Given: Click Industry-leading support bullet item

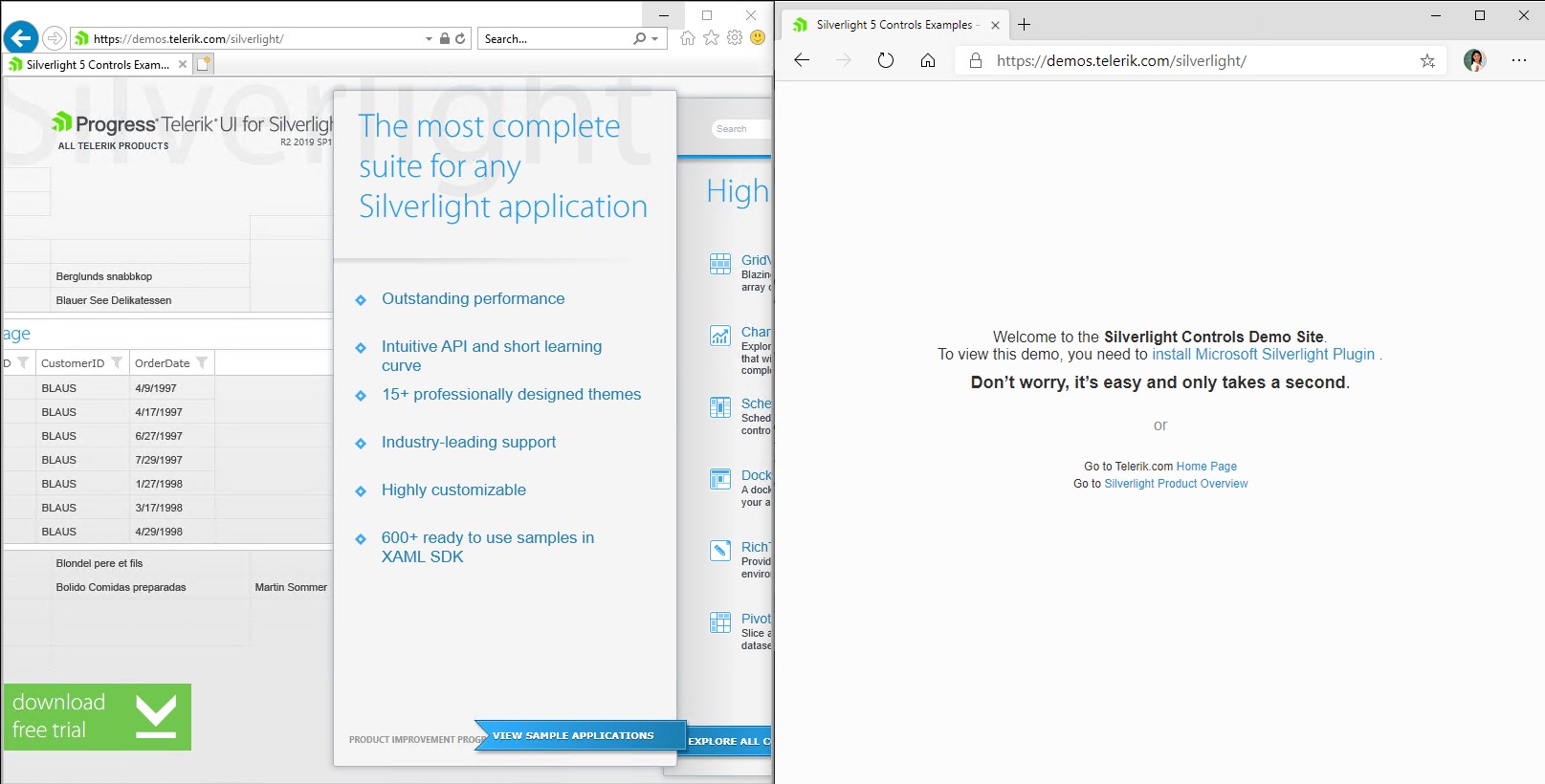Looking at the screenshot, I should pyautogui.click(x=469, y=443).
